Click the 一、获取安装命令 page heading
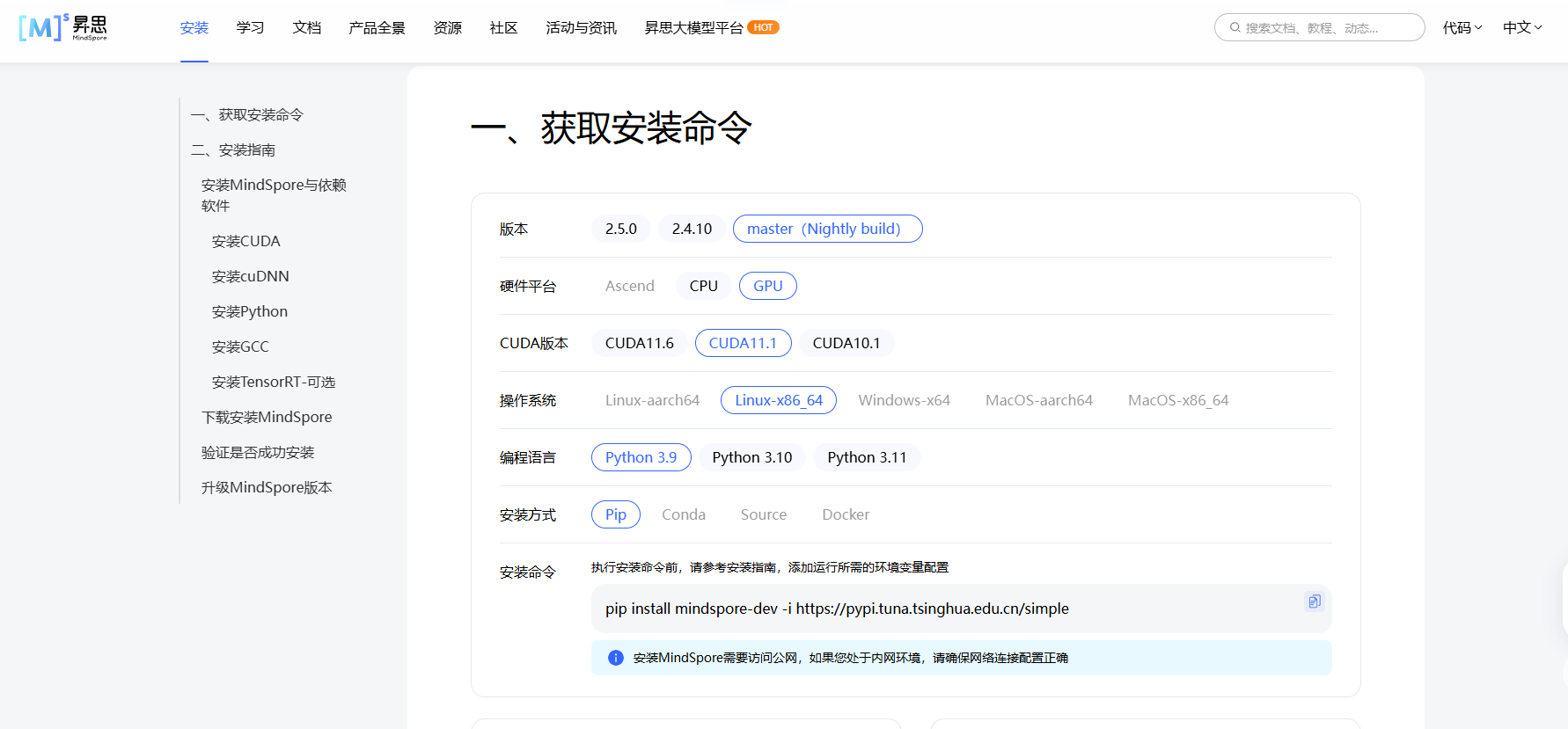 612,128
